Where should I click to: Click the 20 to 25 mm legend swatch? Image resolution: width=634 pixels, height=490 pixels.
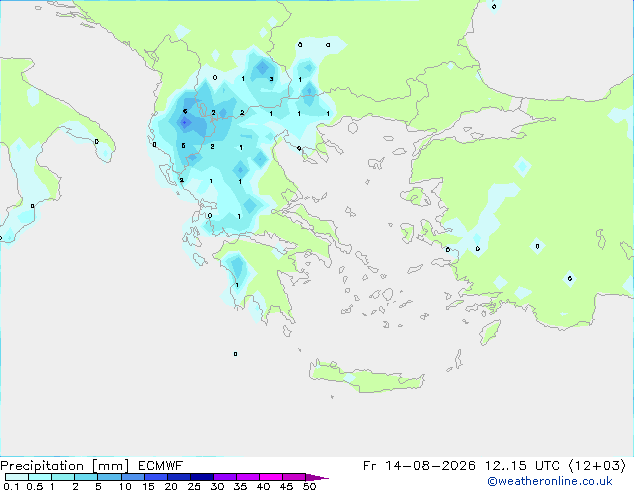pos(178,477)
